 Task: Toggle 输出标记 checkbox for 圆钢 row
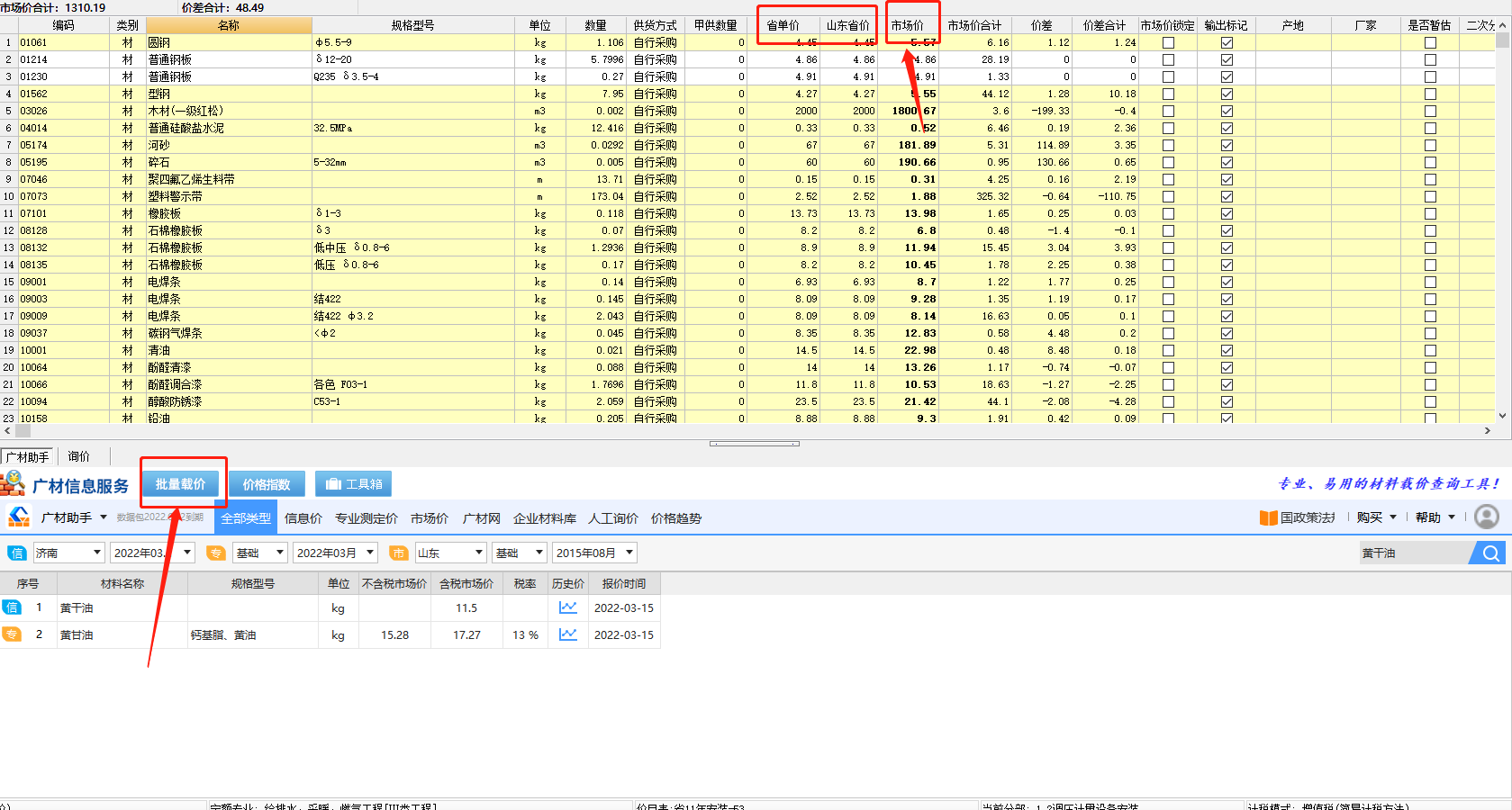click(x=1227, y=42)
